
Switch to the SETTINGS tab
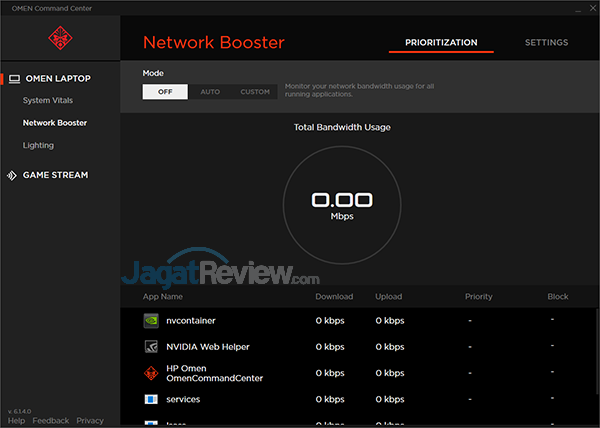pos(546,43)
